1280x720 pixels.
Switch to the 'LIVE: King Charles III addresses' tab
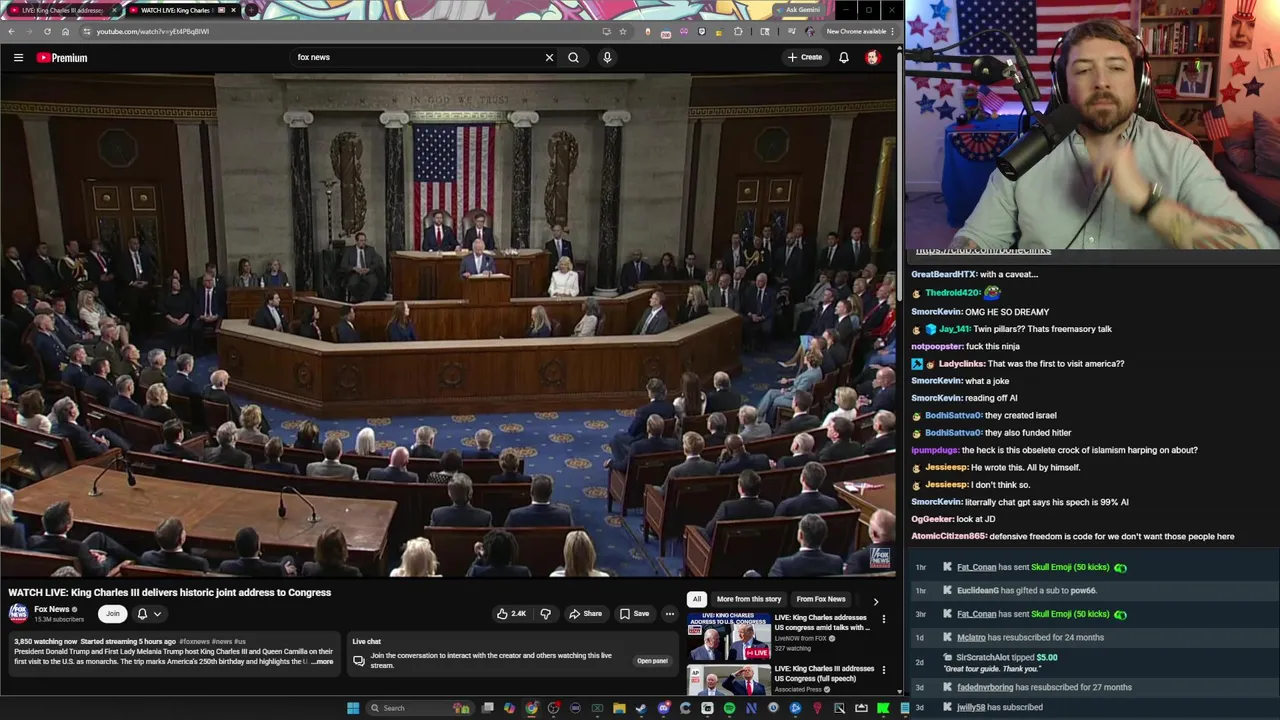[x=60, y=10]
